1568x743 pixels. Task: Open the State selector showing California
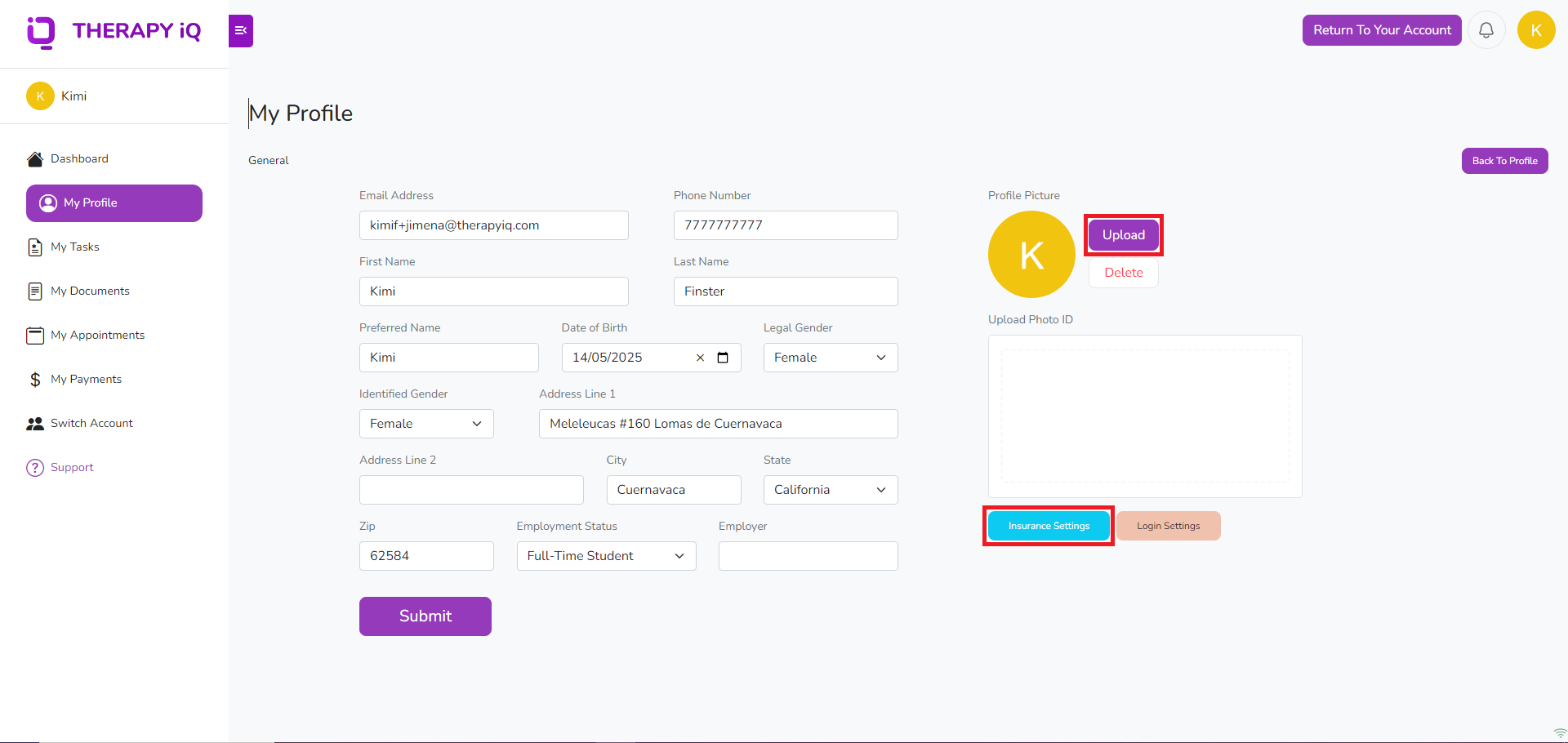point(830,489)
